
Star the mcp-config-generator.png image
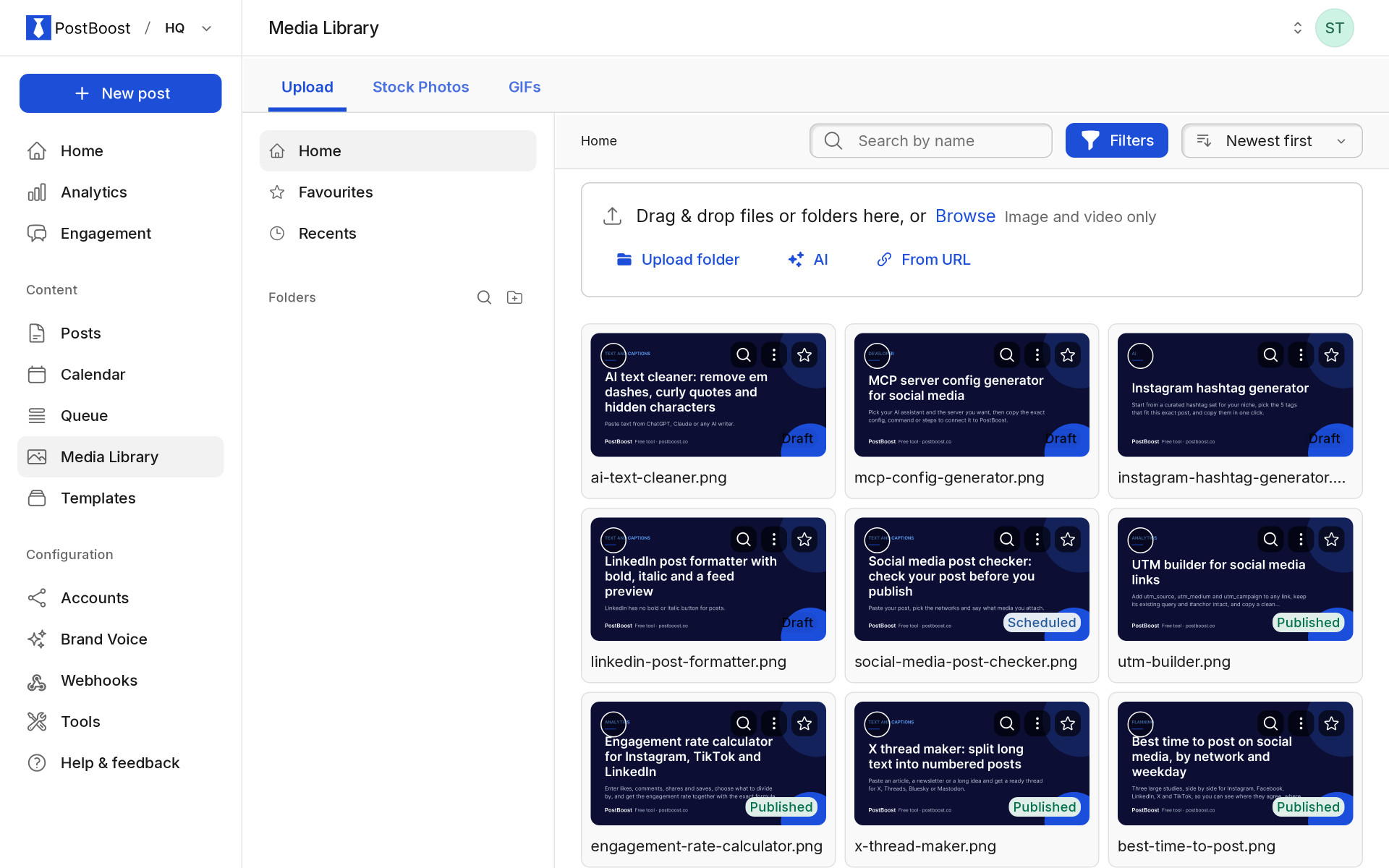click(1067, 354)
